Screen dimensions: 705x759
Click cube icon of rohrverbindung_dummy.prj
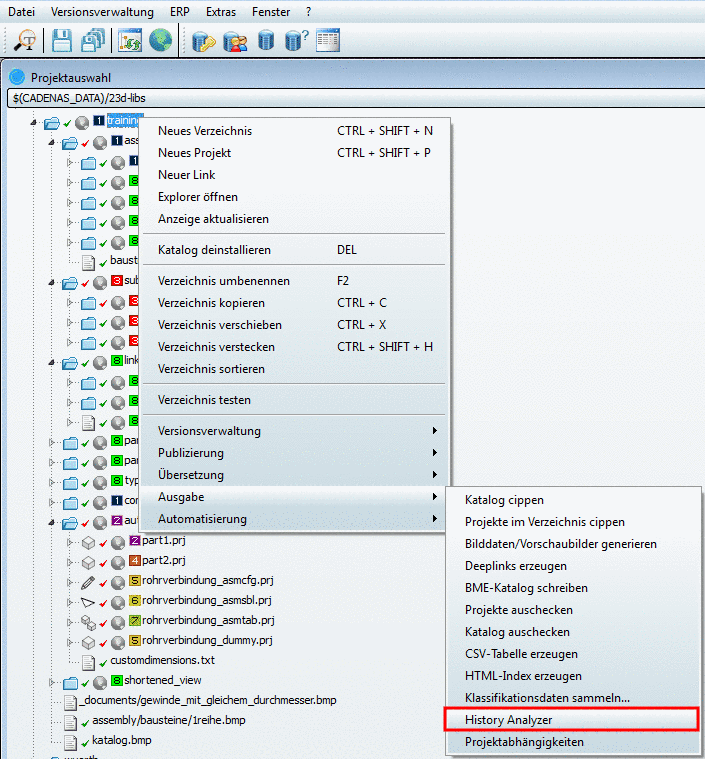[88, 643]
